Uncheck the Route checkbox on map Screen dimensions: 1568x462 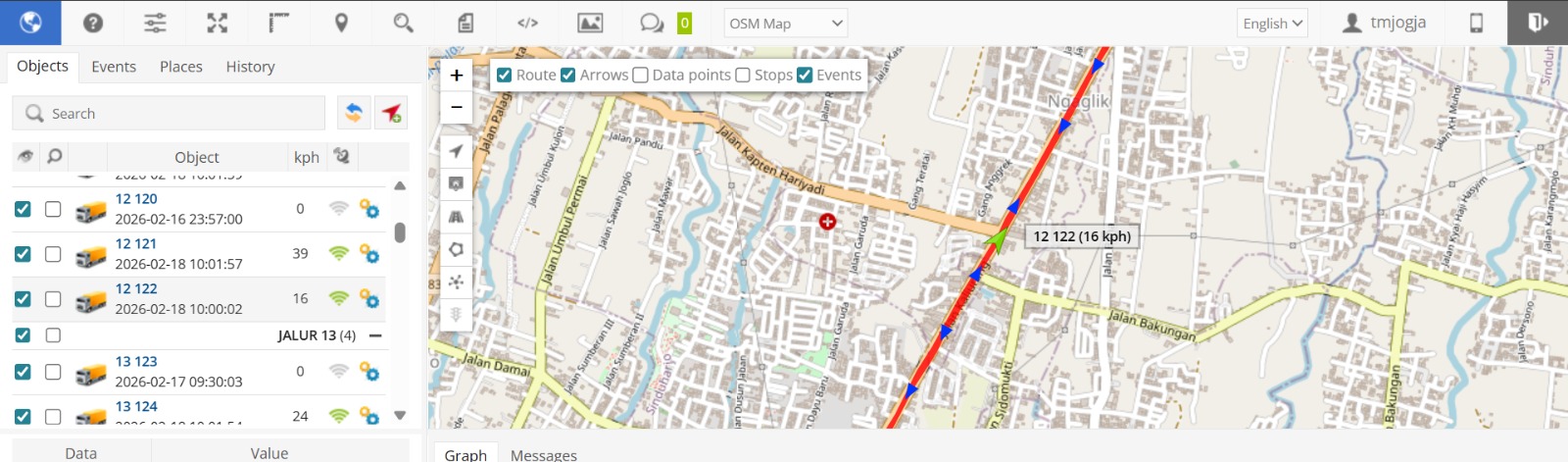point(504,75)
